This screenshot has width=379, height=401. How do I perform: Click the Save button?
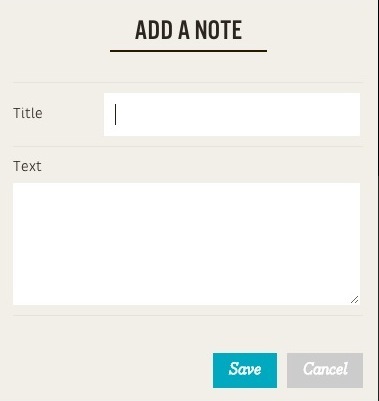(x=245, y=370)
